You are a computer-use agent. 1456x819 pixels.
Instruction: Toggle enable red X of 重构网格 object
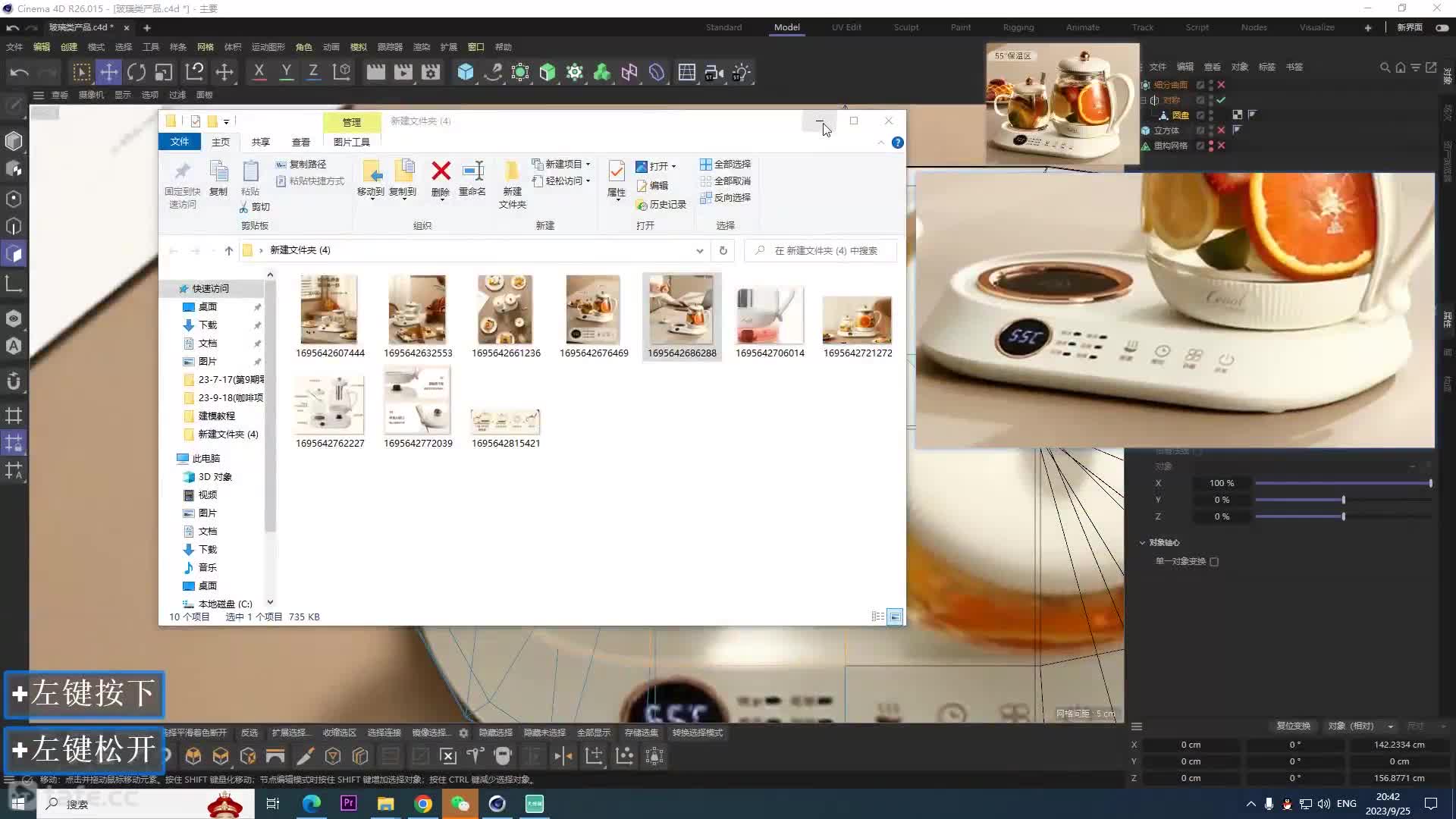point(1221,146)
